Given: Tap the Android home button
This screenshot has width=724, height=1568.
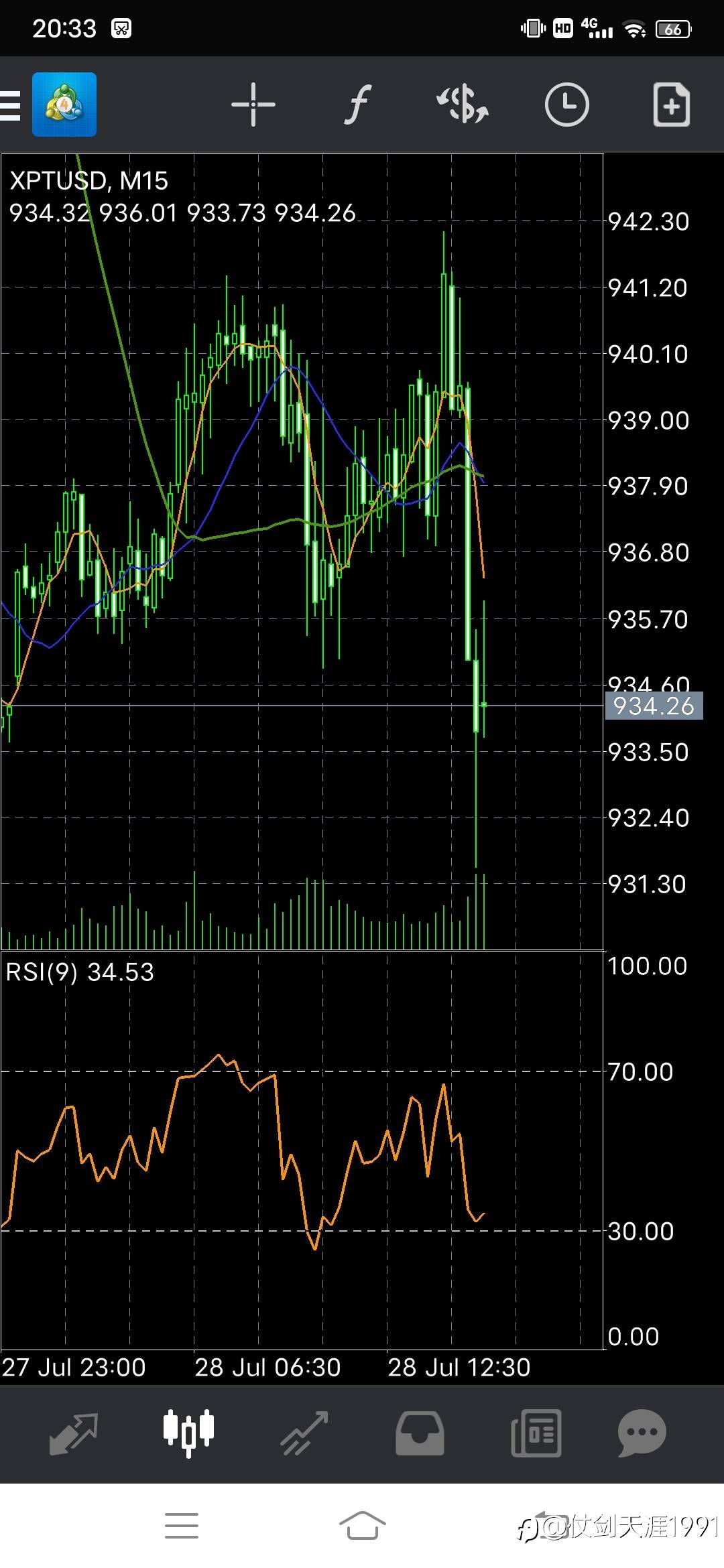Looking at the screenshot, I should point(362,1526).
